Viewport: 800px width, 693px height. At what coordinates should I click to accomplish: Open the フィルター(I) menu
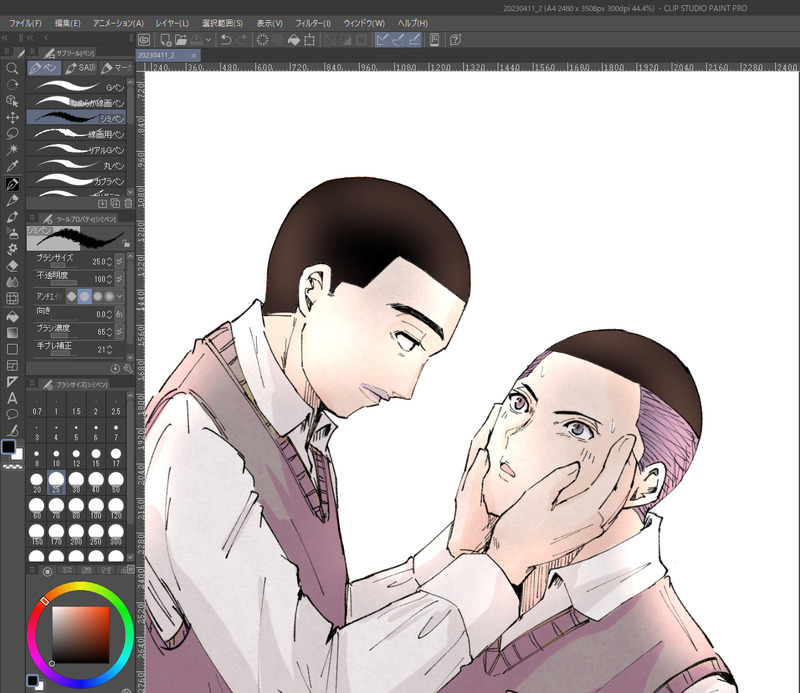pyautogui.click(x=313, y=23)
